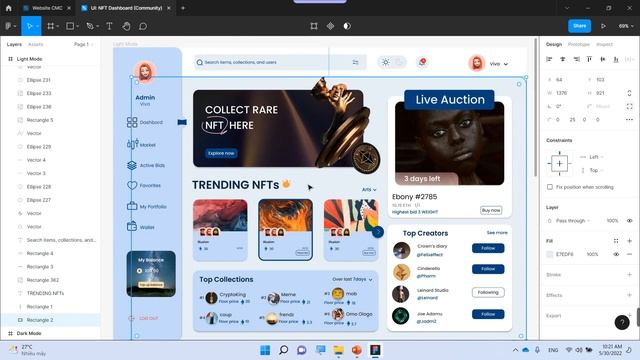The height and width of the screenshot is (360, 640).
Task: Click Buy now button on Ebony card
Action: click(491, 210)
